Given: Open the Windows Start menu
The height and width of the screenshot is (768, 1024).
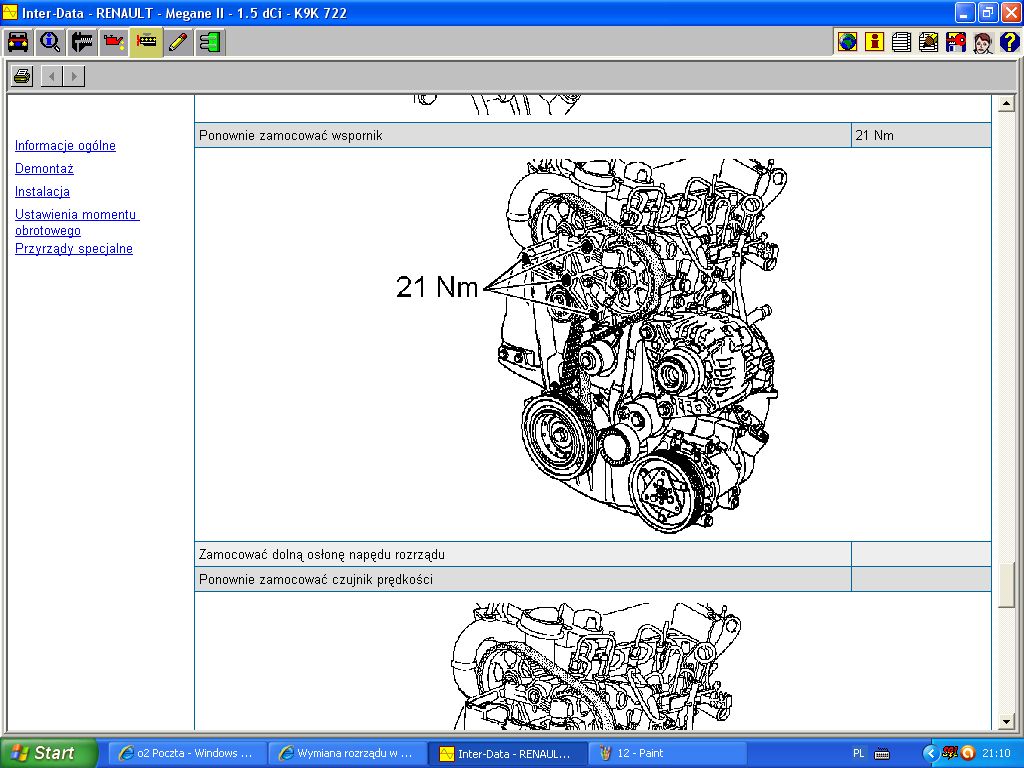Looking at the screenshot, I should tap(48, 753).
